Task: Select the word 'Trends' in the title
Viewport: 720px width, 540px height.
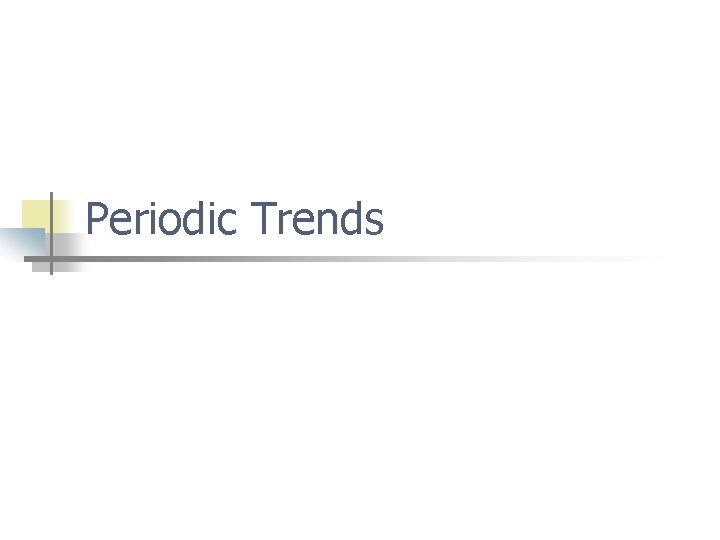Action: (317, 218)
